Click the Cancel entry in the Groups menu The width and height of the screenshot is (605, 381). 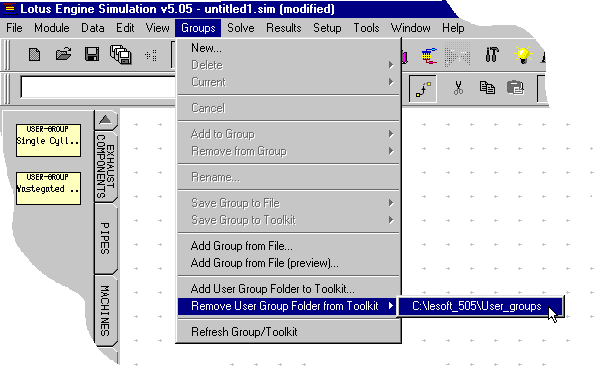(288, 108)
